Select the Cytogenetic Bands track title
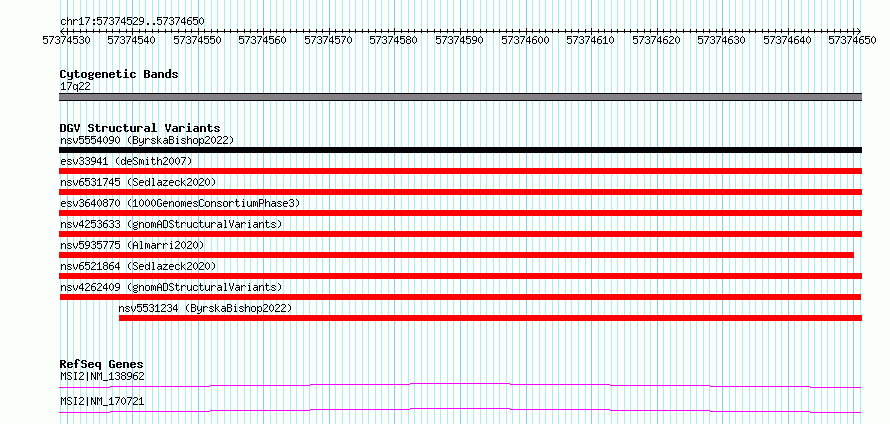This screenshot has height=424, width=890. tap(119, 74)
